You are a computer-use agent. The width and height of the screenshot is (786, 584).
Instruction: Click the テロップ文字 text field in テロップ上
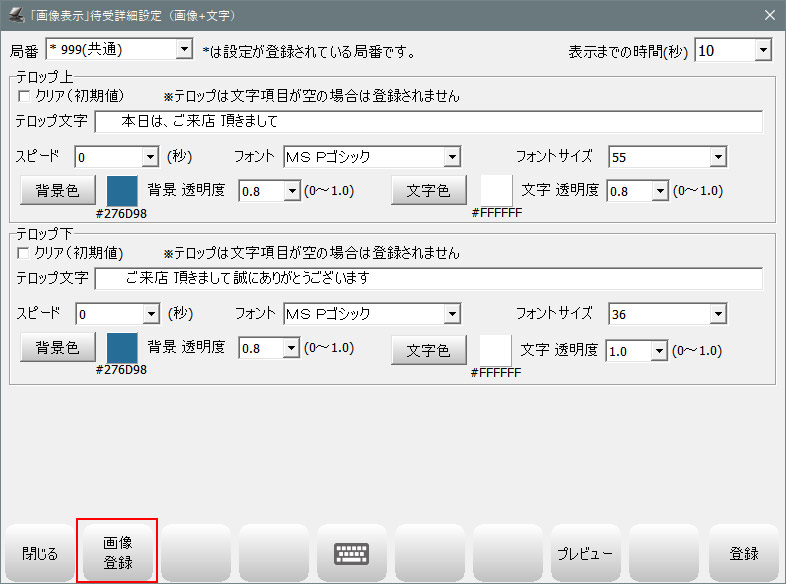point(428,122)
